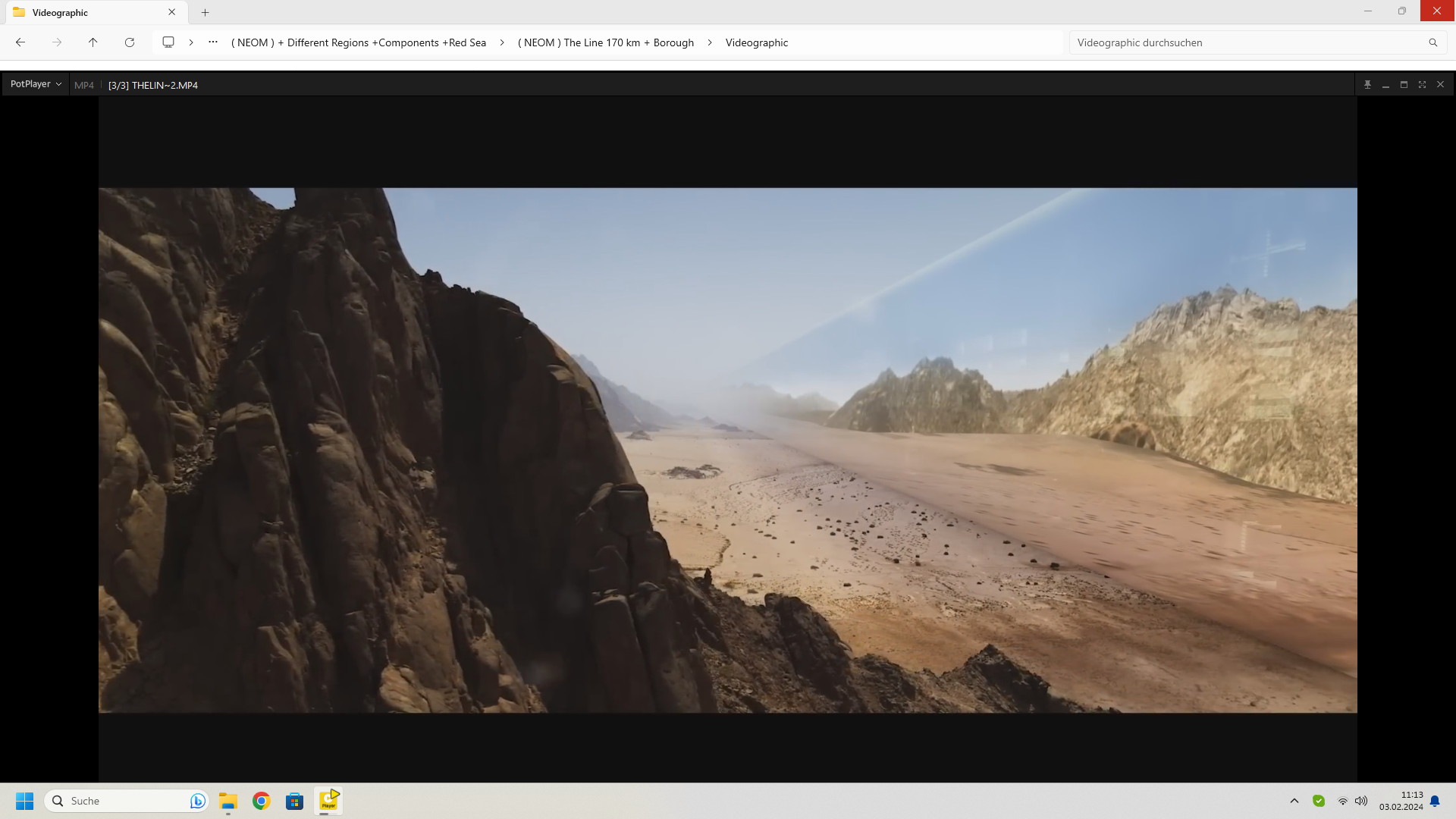1456x819 pixels.
Task: Open File Explorer from taskbar
Action: pyautogui.click(x=228, y=801)
